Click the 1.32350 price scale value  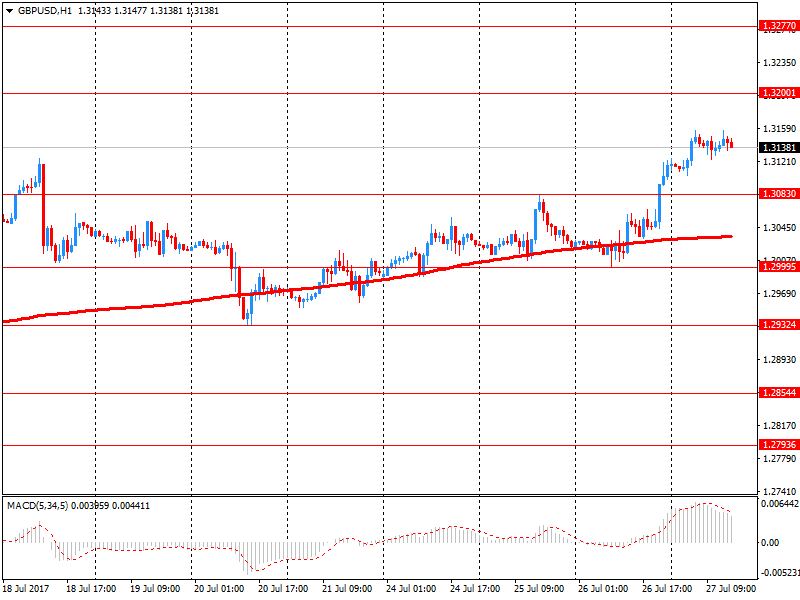pyautogui.click(x=780, y=63)
